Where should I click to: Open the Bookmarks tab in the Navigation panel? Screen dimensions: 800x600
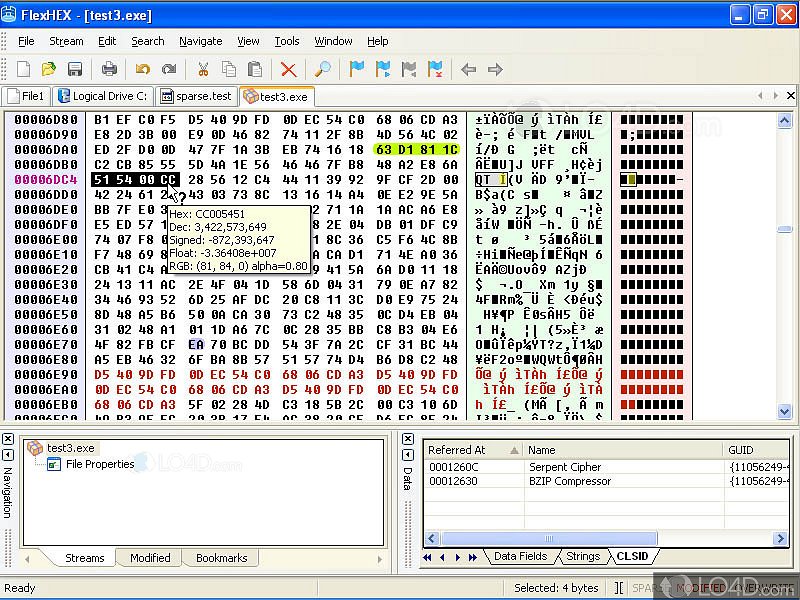[220, 558]
